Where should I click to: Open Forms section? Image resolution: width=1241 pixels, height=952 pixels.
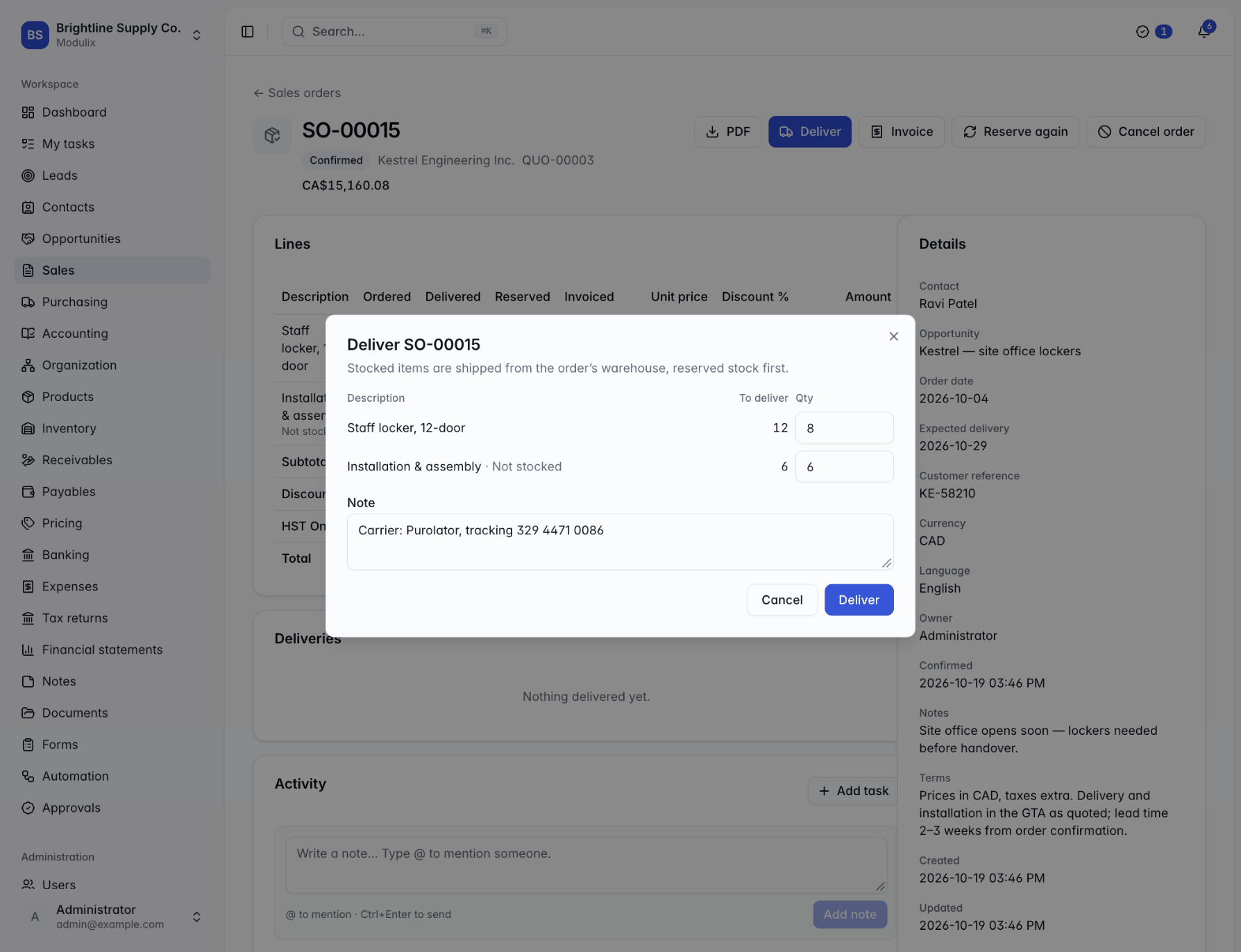pos(112,744)
